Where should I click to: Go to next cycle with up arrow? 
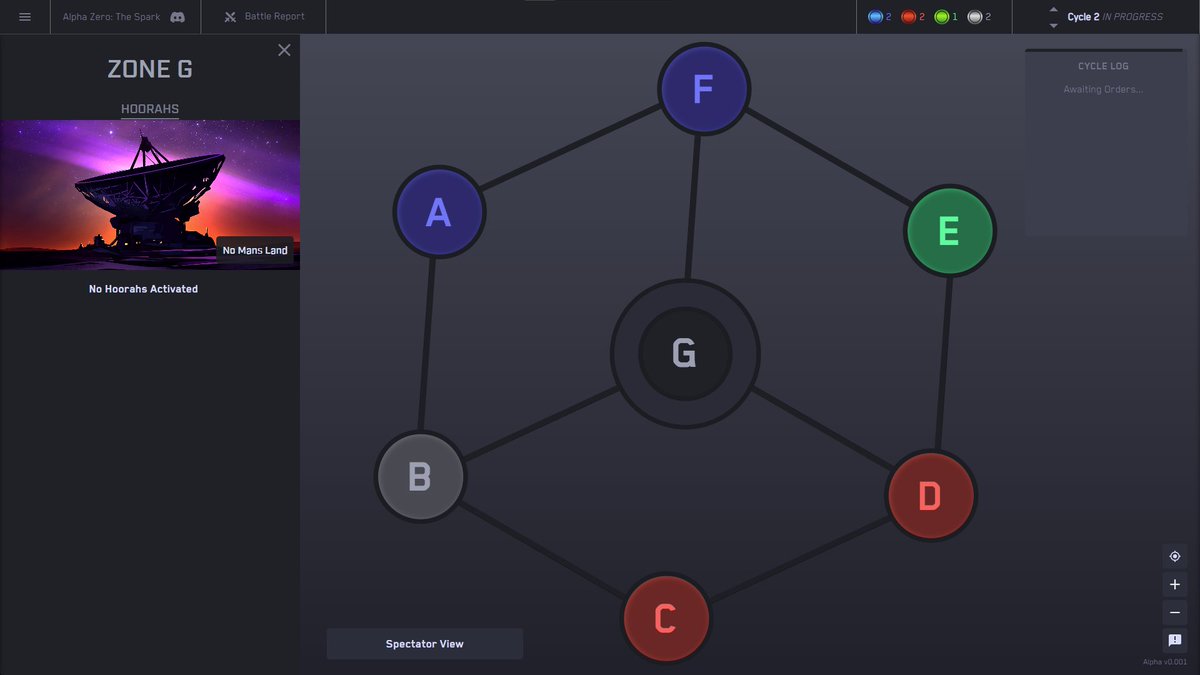(x=1053, y=10)
